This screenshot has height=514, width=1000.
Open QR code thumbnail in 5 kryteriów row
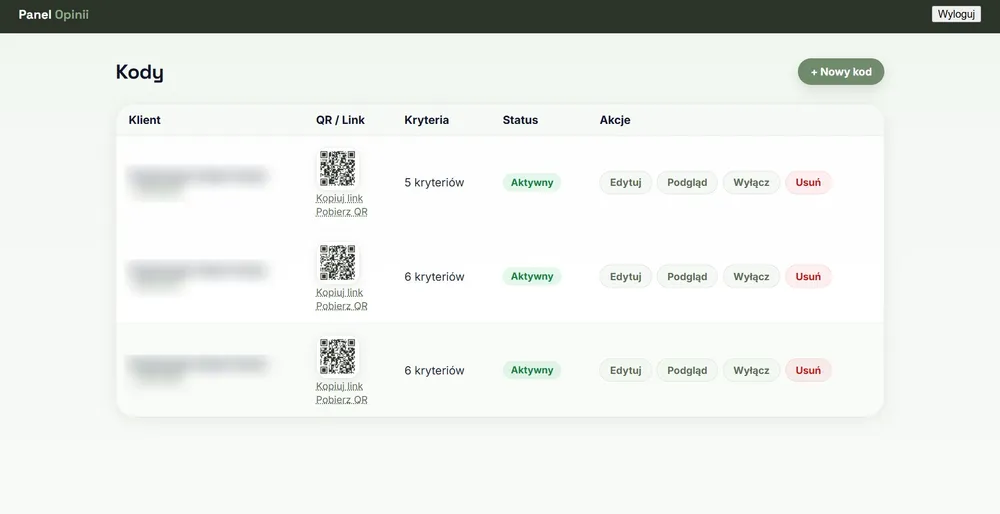[x=337, y=168]
